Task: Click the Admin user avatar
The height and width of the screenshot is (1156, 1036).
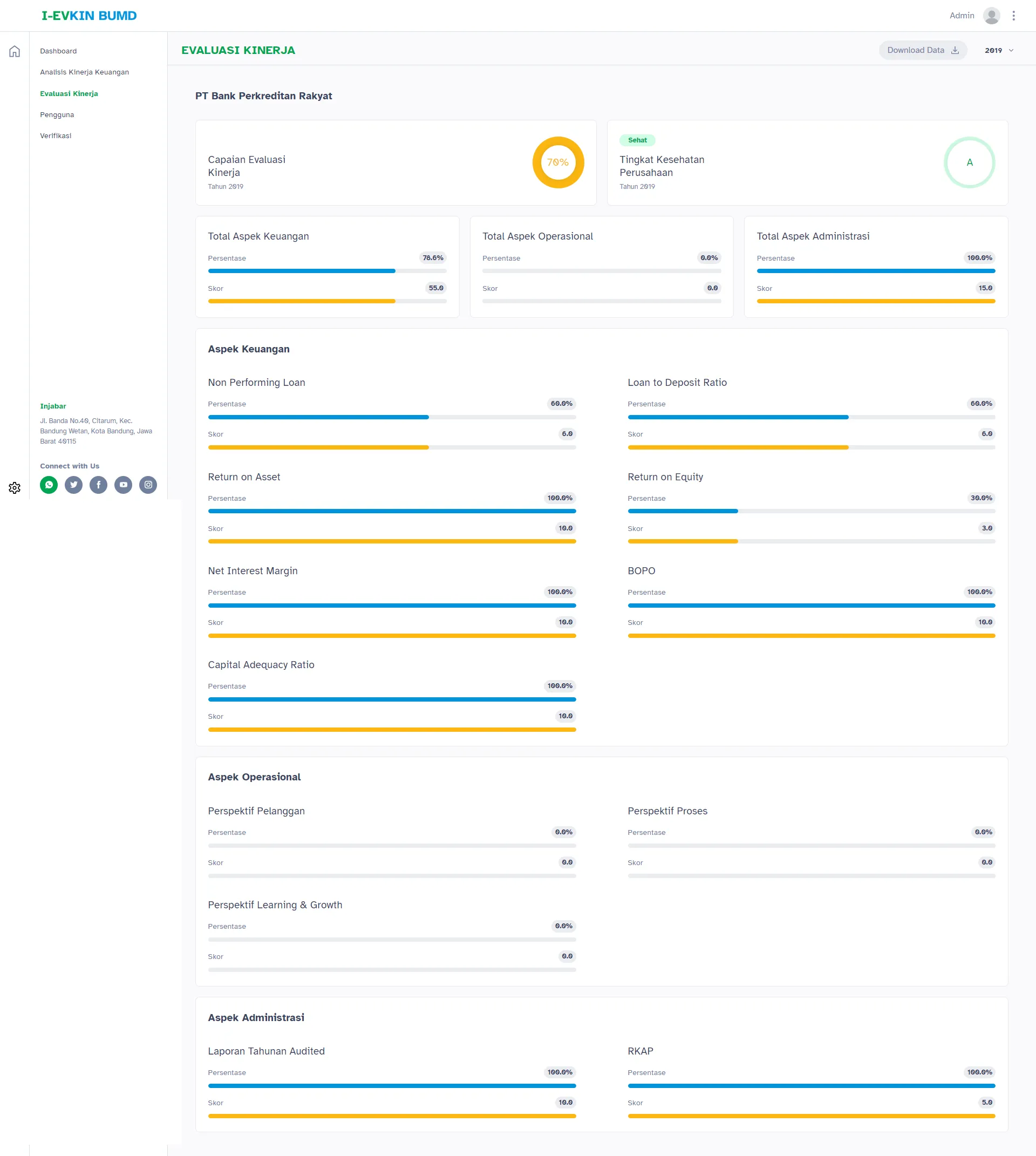Action: point(991,15)
